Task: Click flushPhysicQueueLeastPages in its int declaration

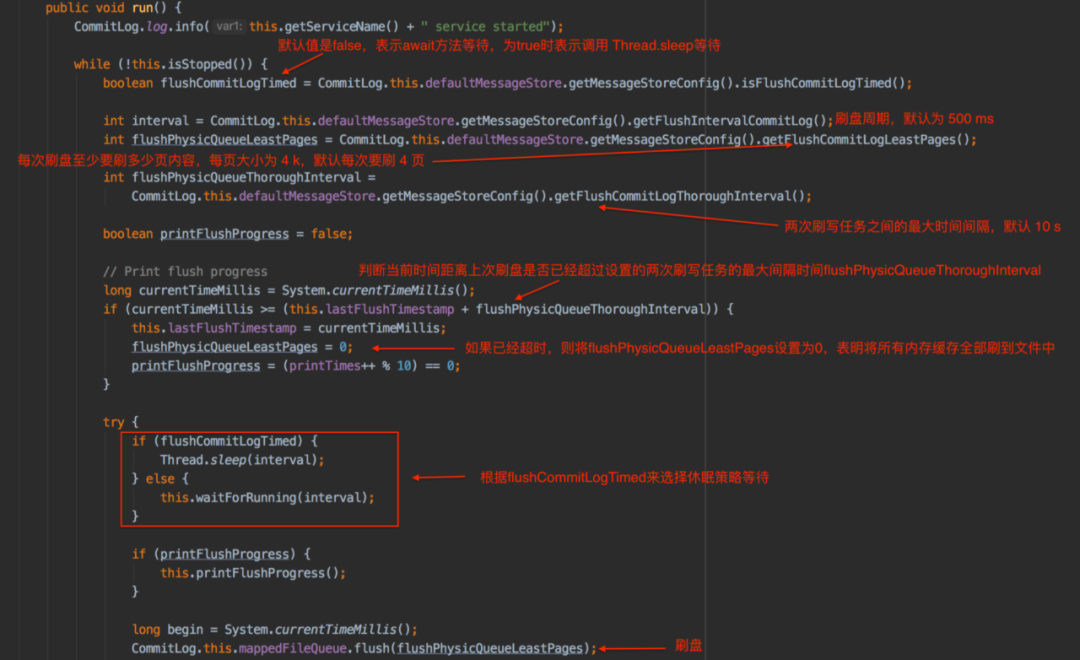Action: point(225,140)
